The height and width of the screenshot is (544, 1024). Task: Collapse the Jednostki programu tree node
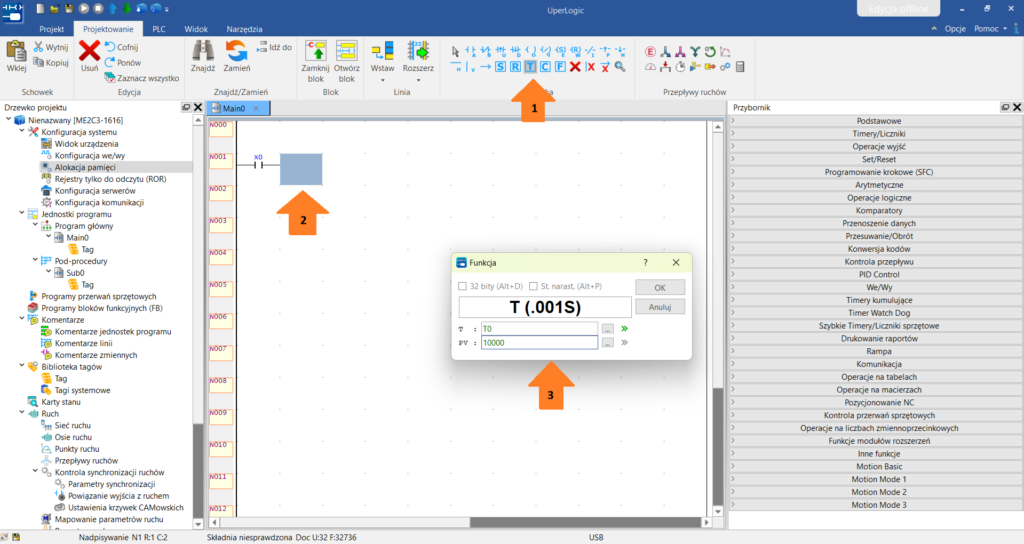click(22, 214)
